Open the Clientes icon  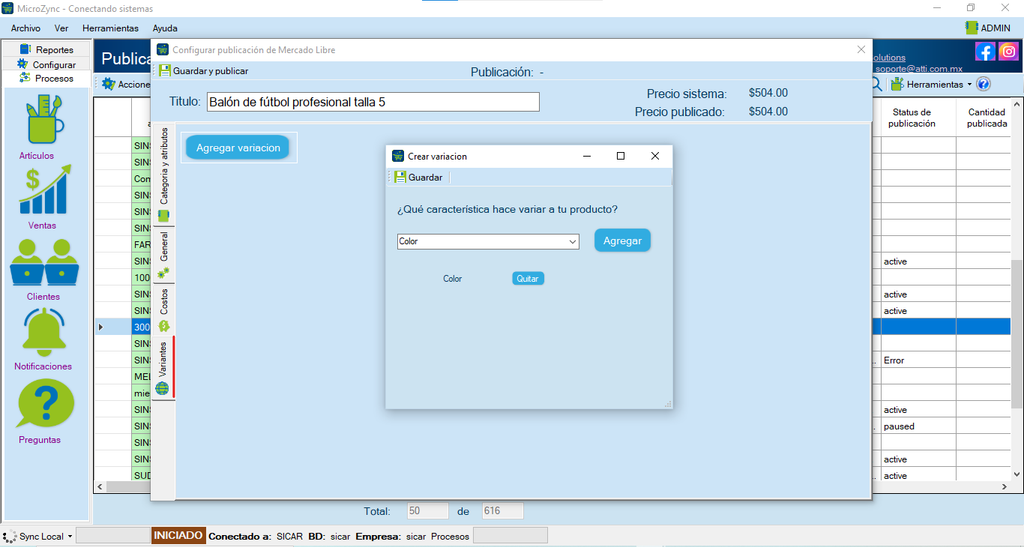(x=44, y=262)
